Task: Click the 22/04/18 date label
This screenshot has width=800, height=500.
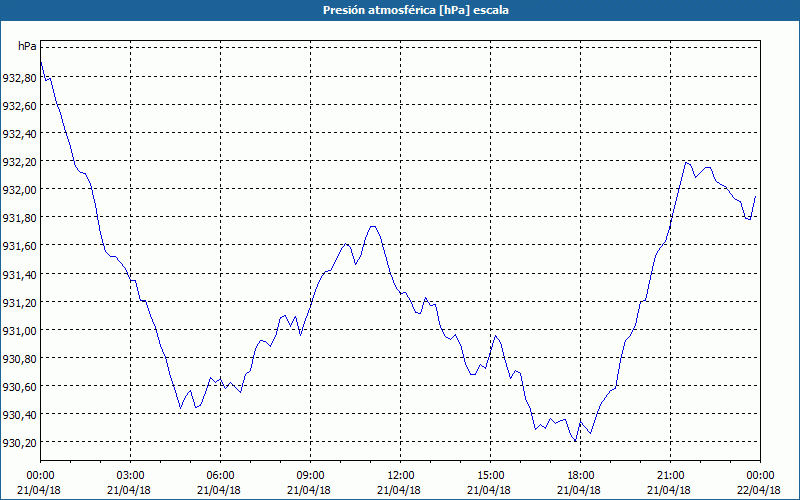Action: tap(760, 490)
